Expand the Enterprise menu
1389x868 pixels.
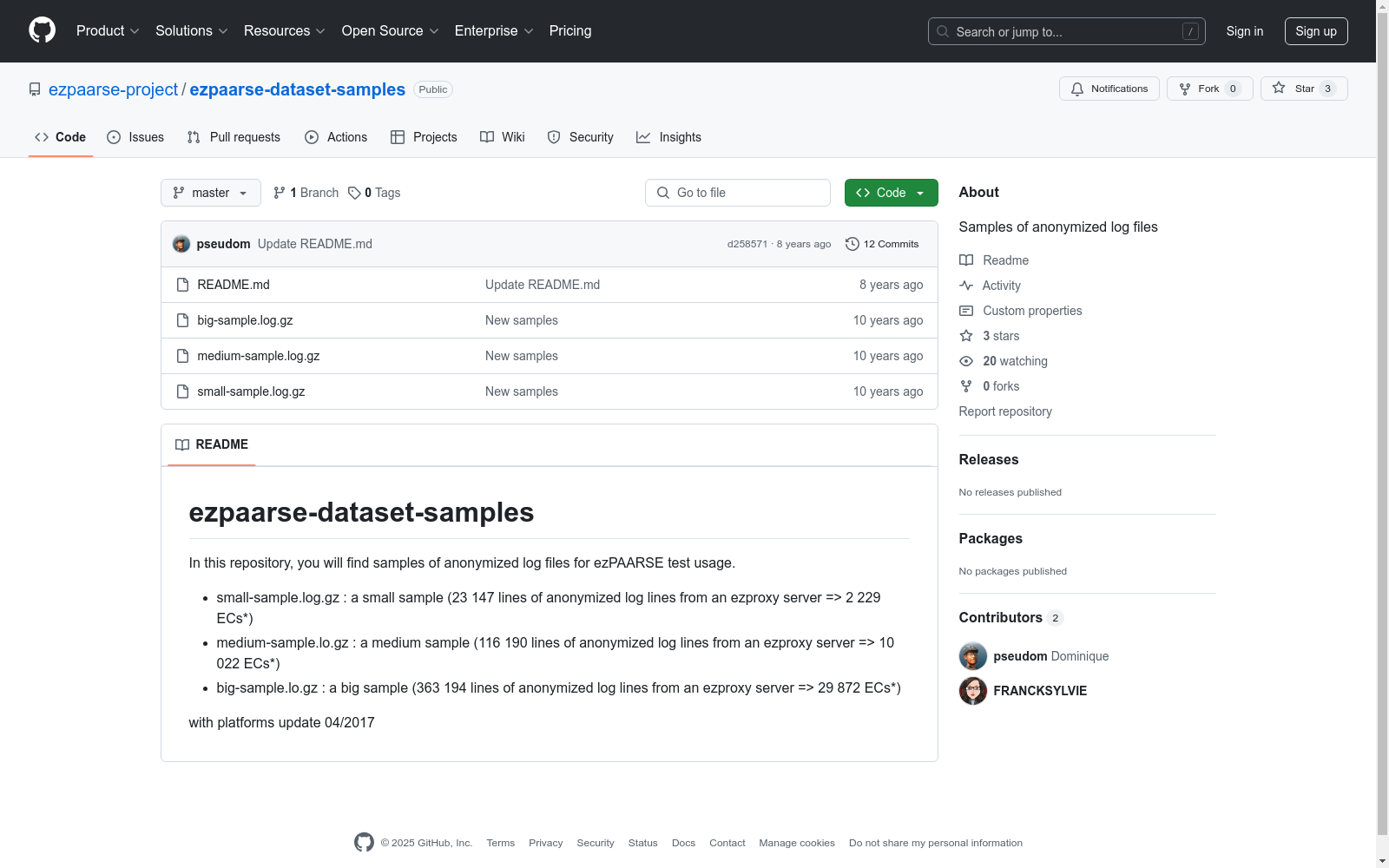pyautogui.click(x=494, y=31)
